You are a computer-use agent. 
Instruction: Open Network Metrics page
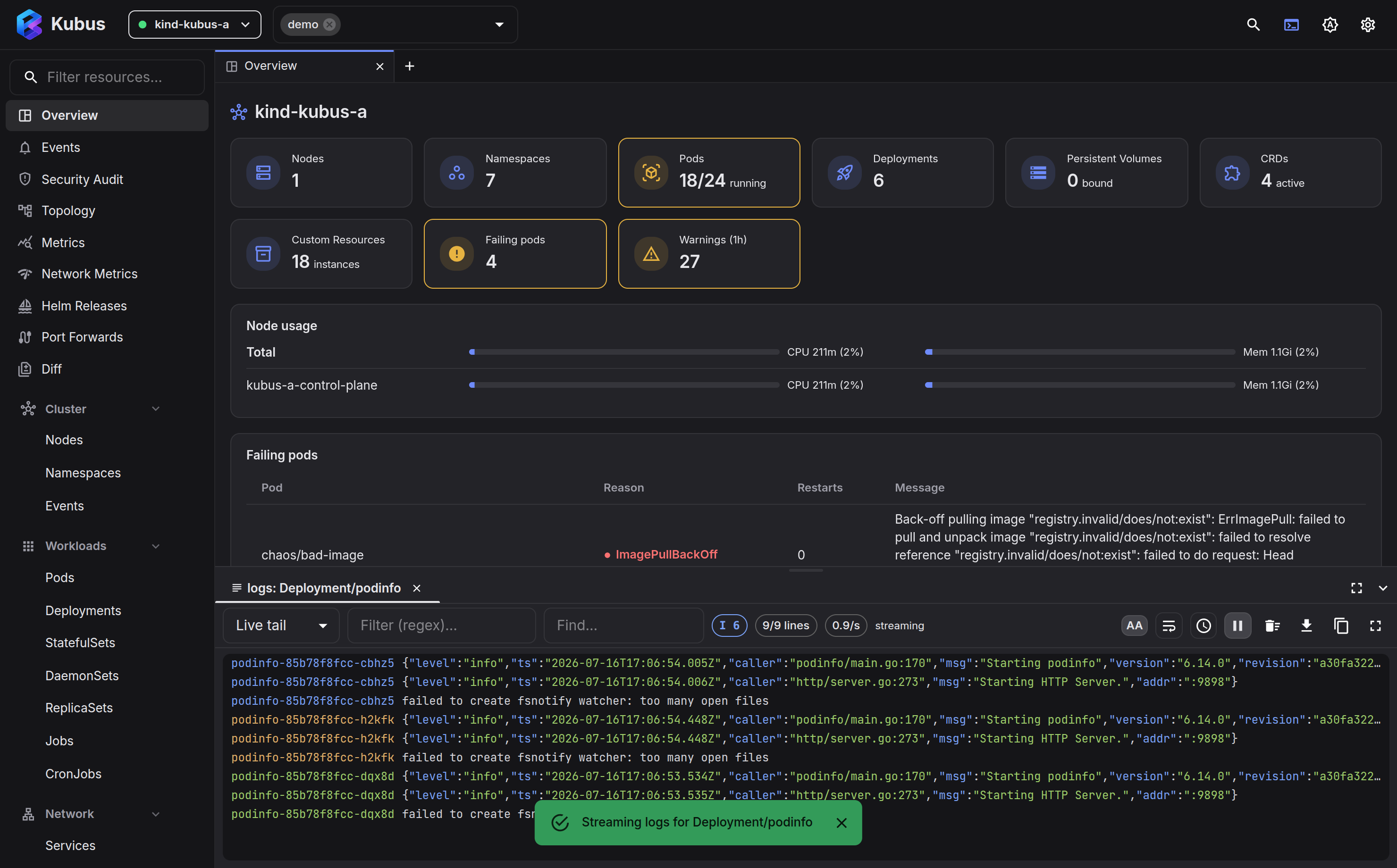coord(108,274)
